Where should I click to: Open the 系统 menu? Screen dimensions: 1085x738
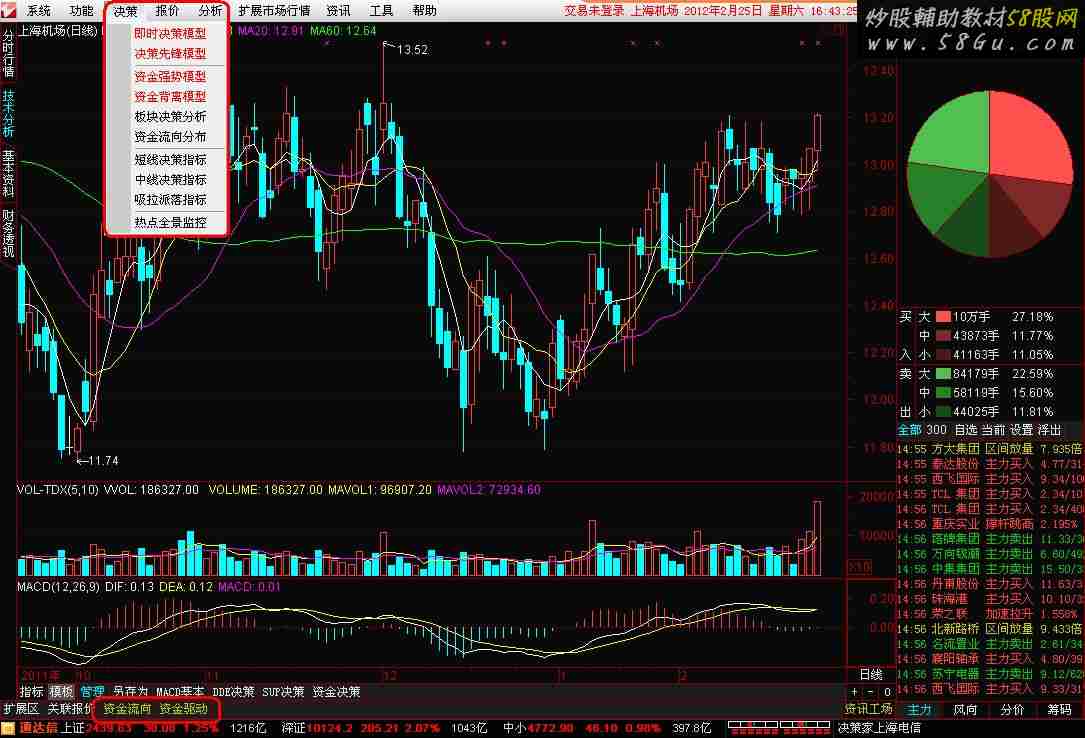click(x=39, y=10)
